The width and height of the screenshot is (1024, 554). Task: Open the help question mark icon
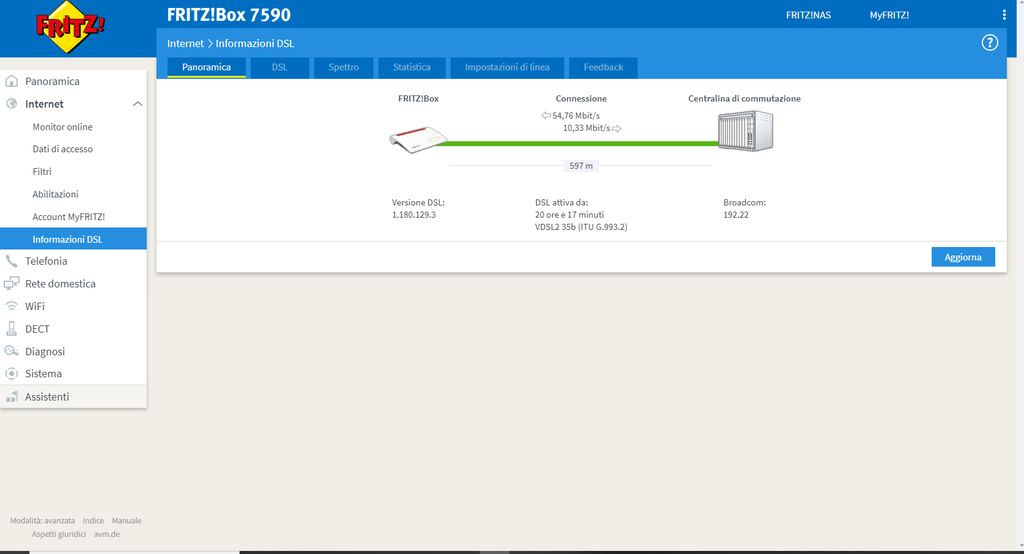[989, 43]
